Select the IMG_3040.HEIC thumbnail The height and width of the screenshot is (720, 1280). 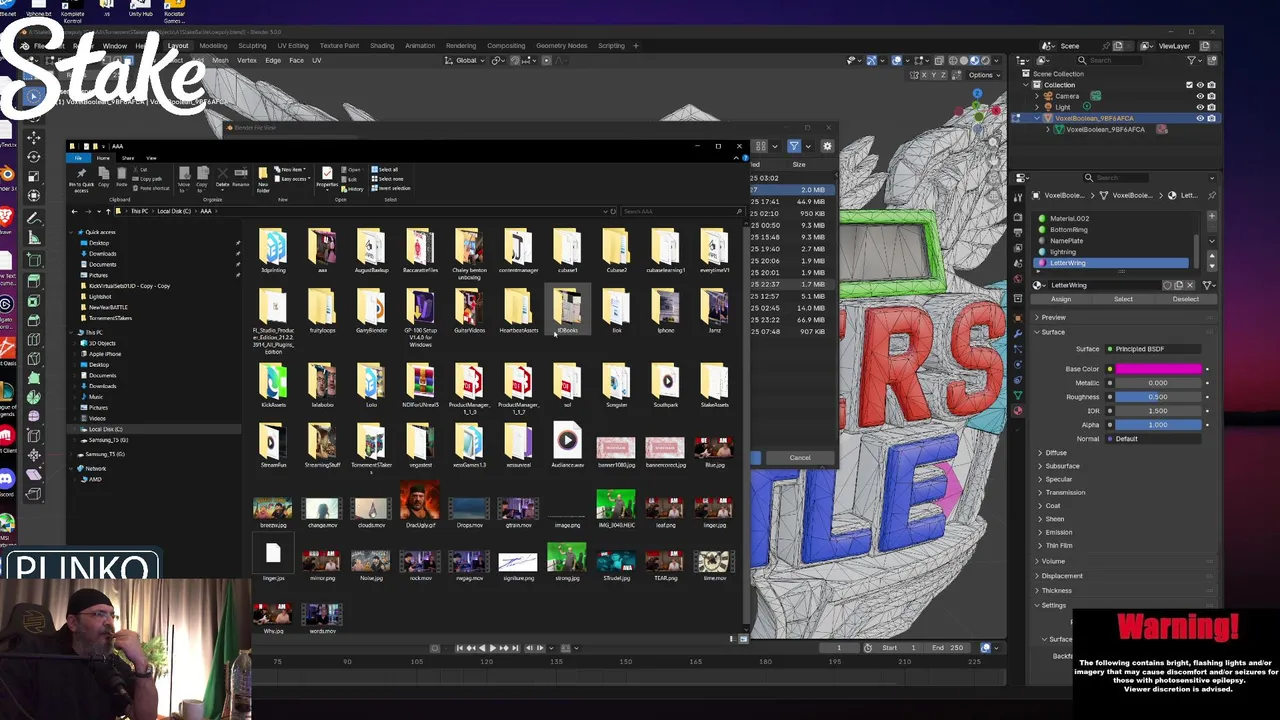(x=616, y=508)
